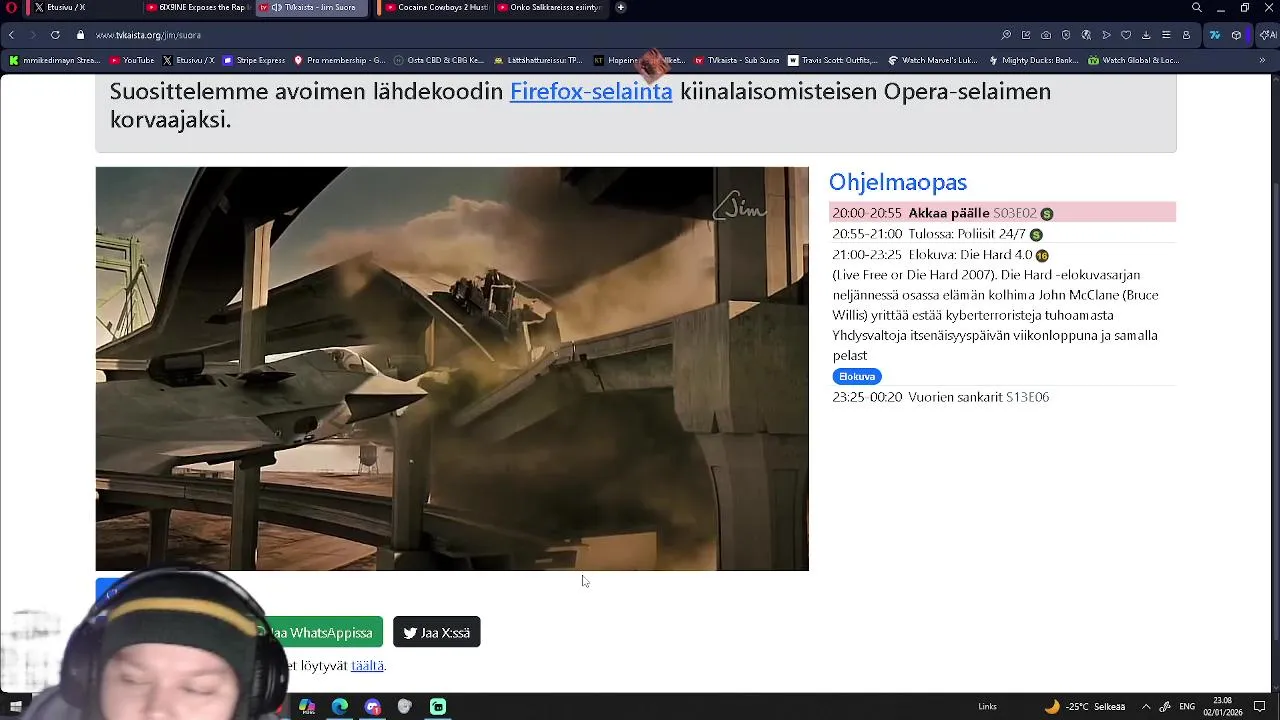Viewport: 1280px width, 720px height.
Task: Open the Ohjelmaopas heading link
Action: point(898,182)
